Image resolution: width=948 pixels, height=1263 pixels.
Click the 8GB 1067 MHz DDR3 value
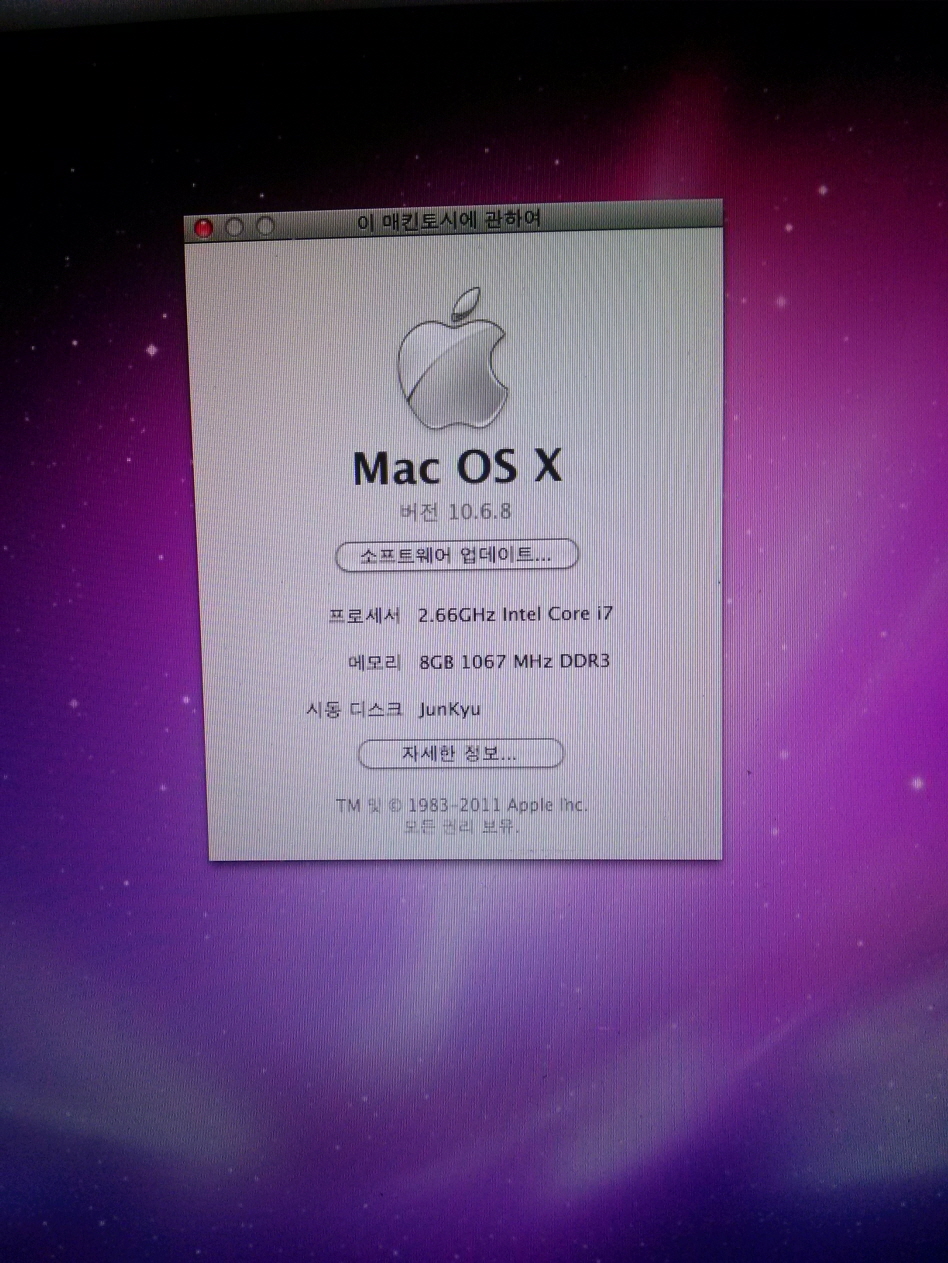pos(514,661)
